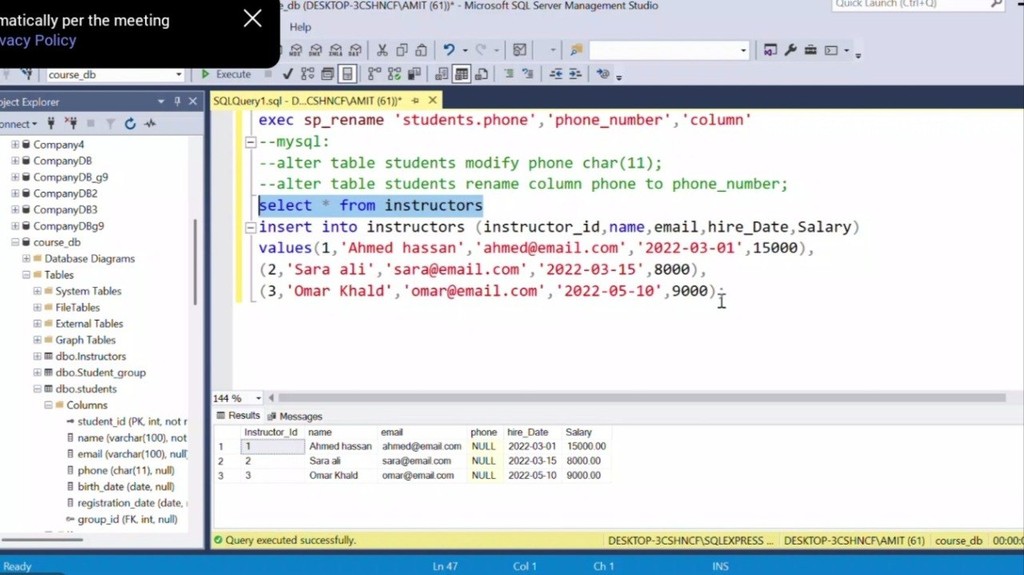Screen dimensions: 1024x575
Task: Open a new XMLA query
Action: [x=336, y=50]
